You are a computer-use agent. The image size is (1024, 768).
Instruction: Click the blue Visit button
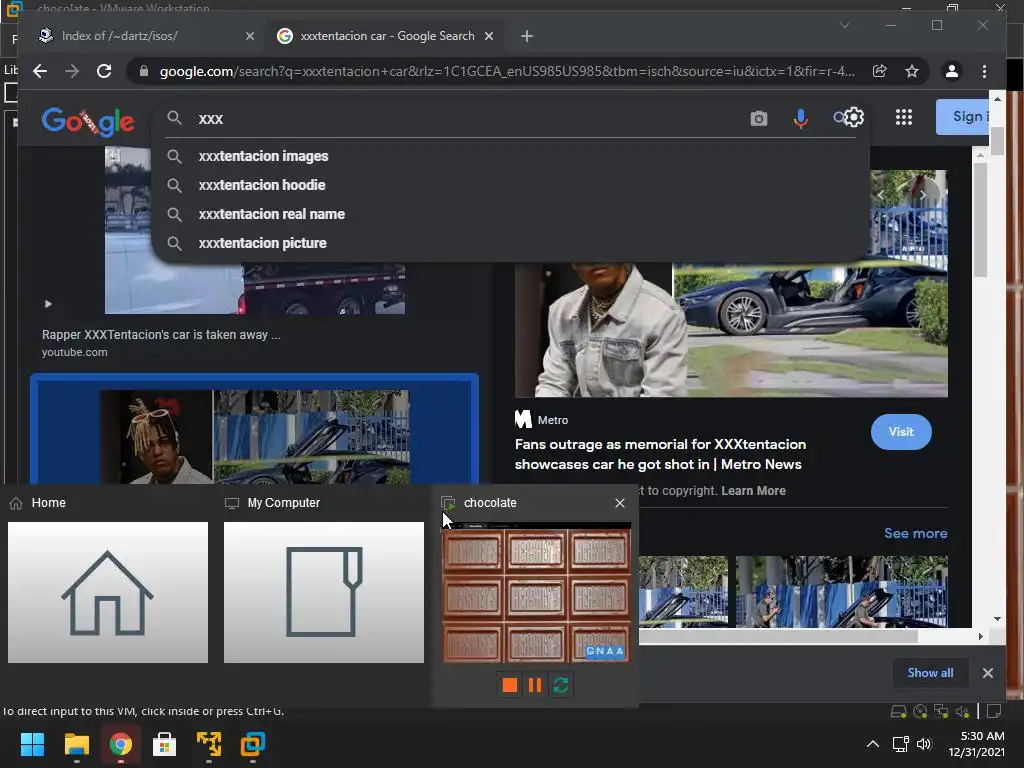coord(901,432)
